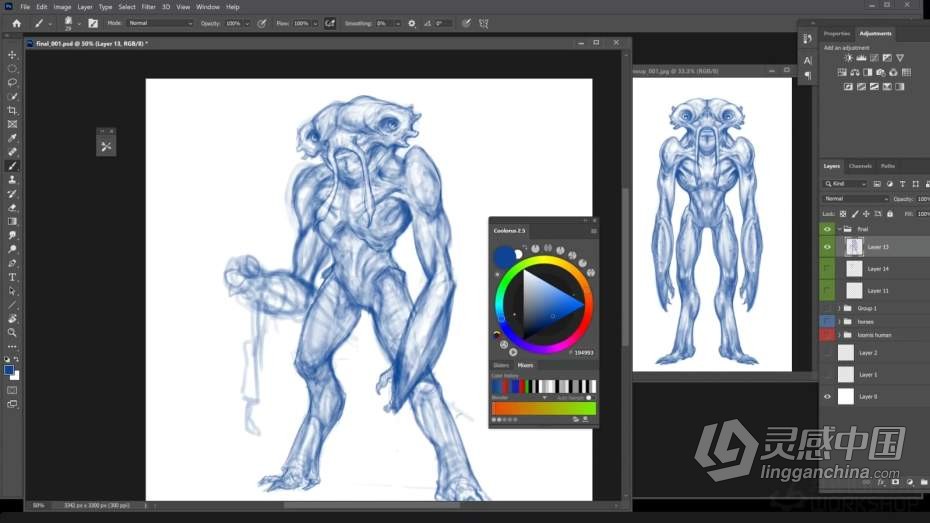Screen dimensions: 930x523
Task: Enable airbrush build-up effect icon
Action: pyautogui.click(x=330, y=24)
